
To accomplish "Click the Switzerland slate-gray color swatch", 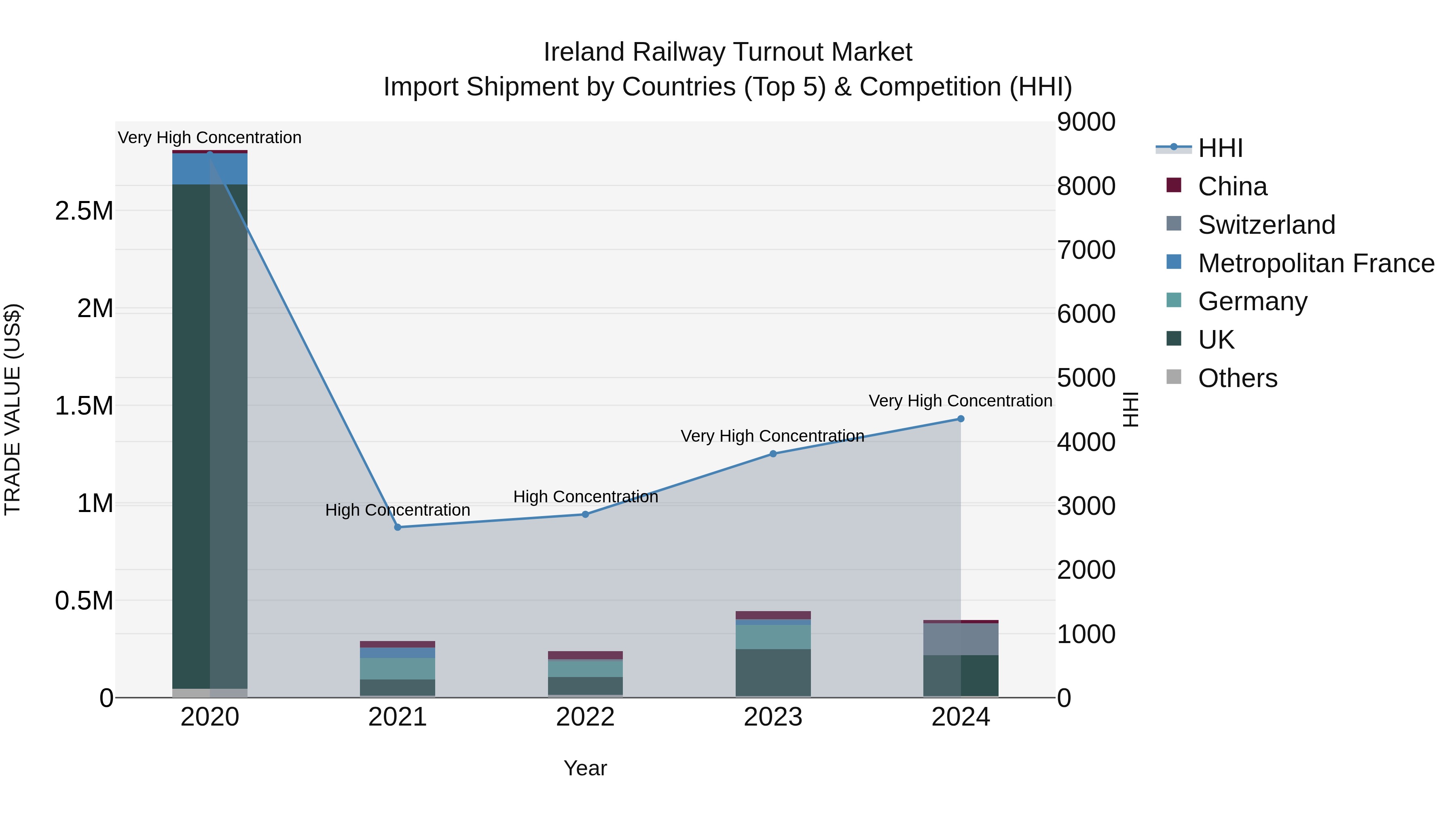I will 1173,223.
